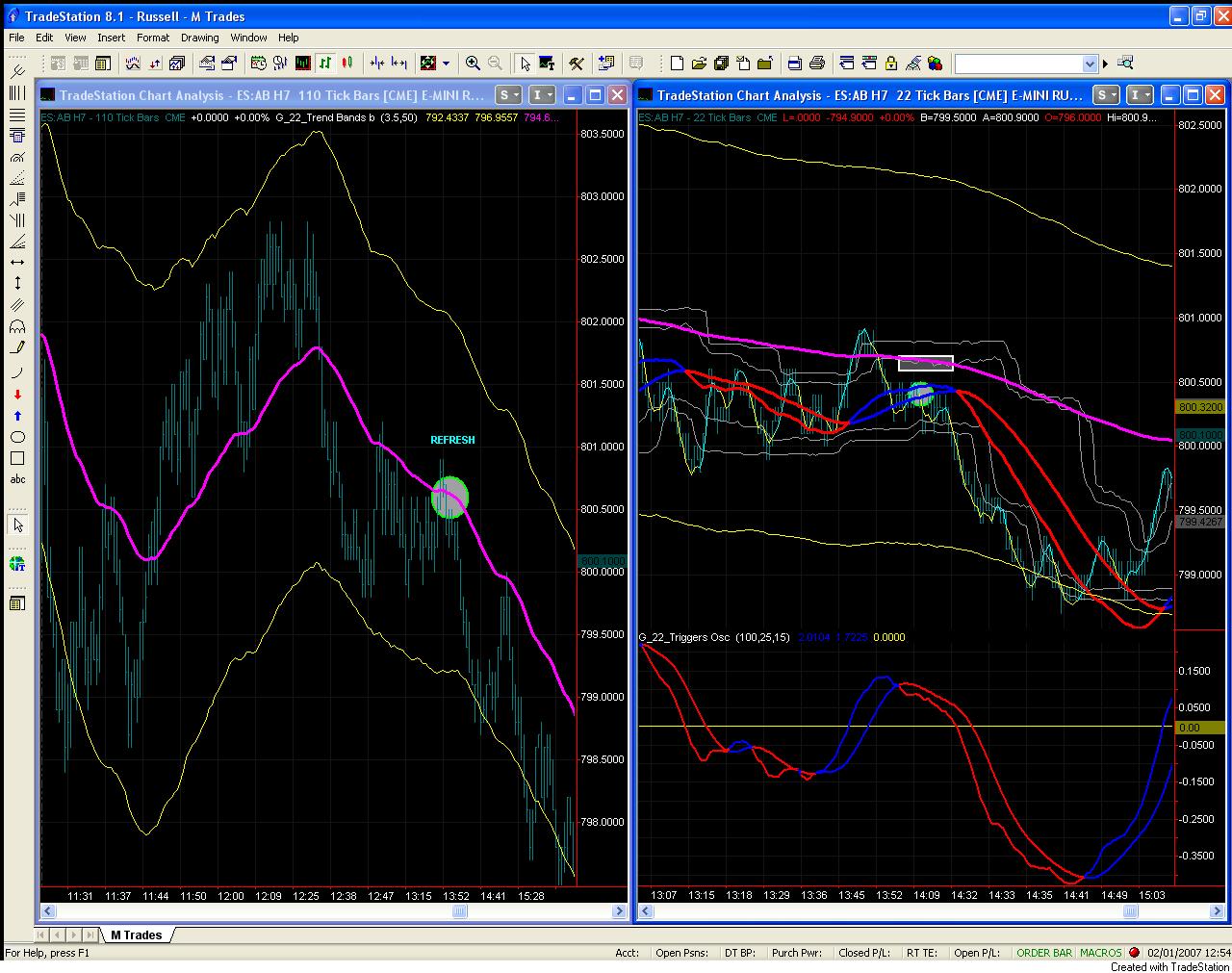Image resolution: width=1232 pixels, height=973 pixels.
Task: Click the hammer and wrench tools icon
Action: (576, 64)
